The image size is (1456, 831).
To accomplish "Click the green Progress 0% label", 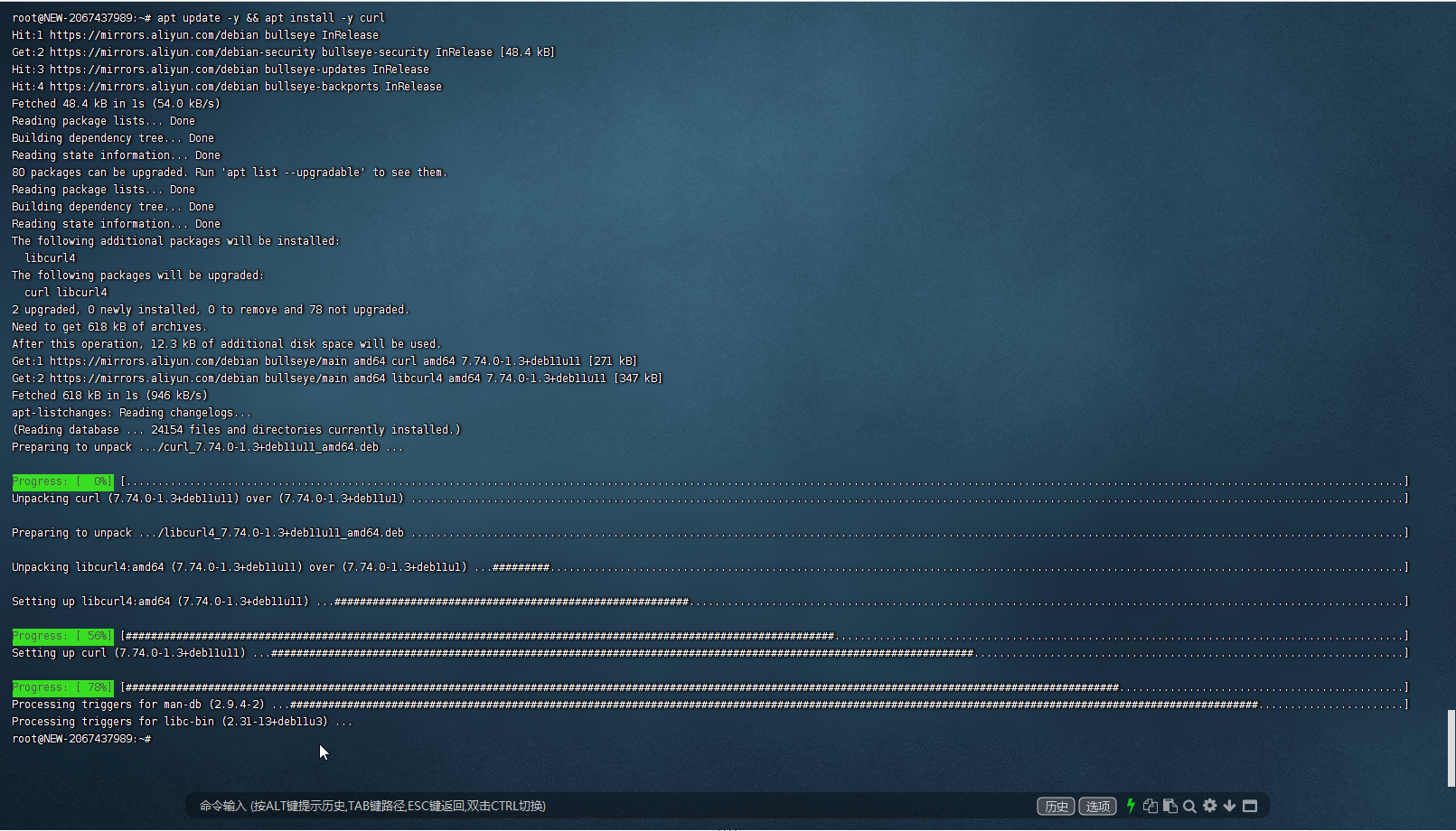I will pyautogui.click(x=62, y=481).
